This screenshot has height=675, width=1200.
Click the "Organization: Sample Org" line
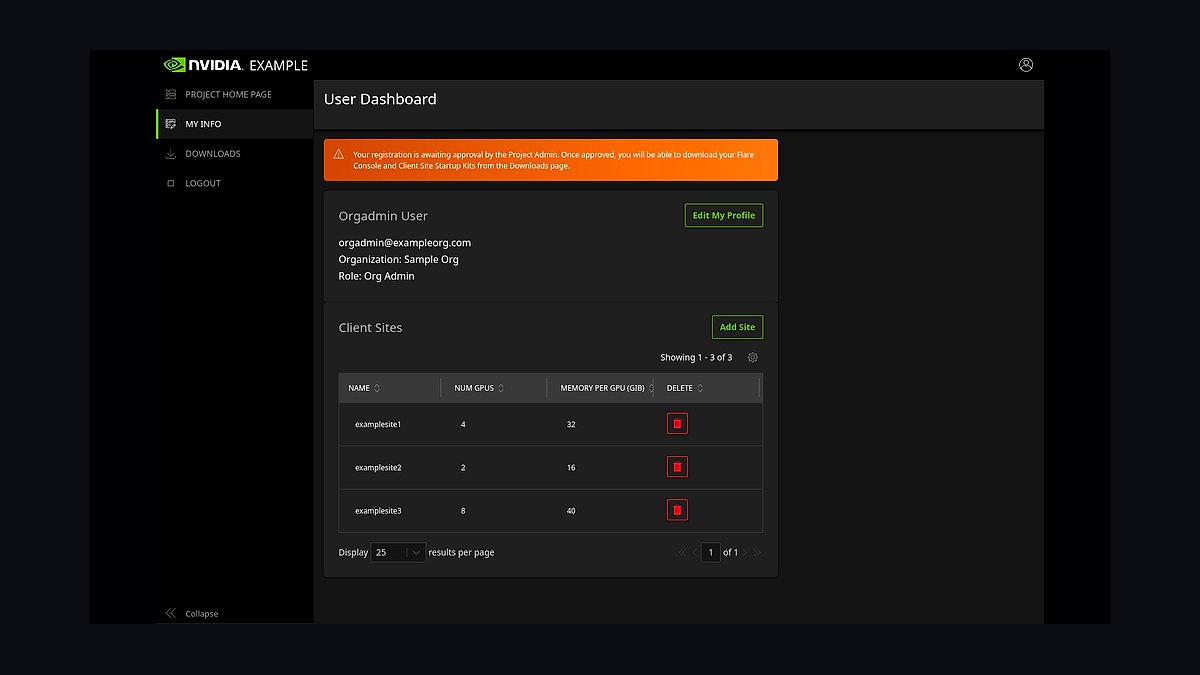pos(398,260)
